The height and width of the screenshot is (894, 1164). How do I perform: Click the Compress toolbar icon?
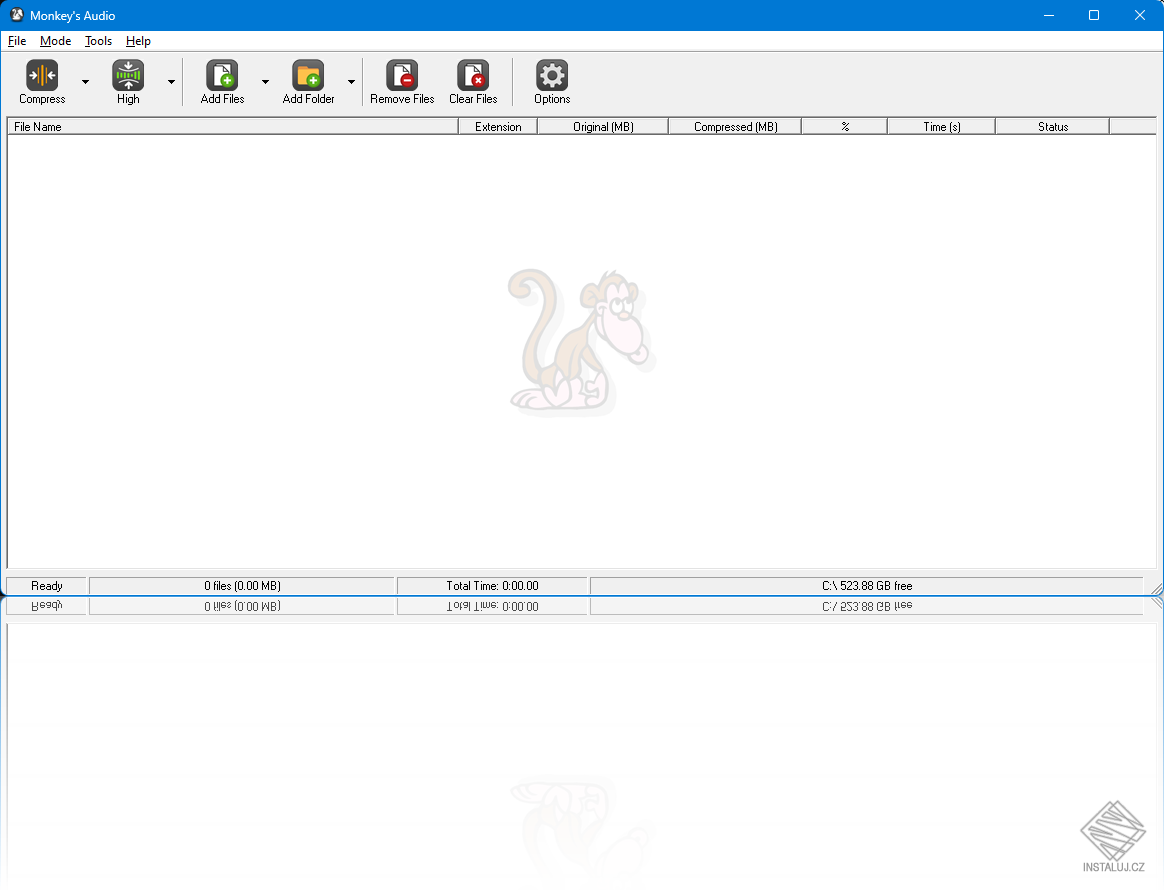click(x=42, y=76)
